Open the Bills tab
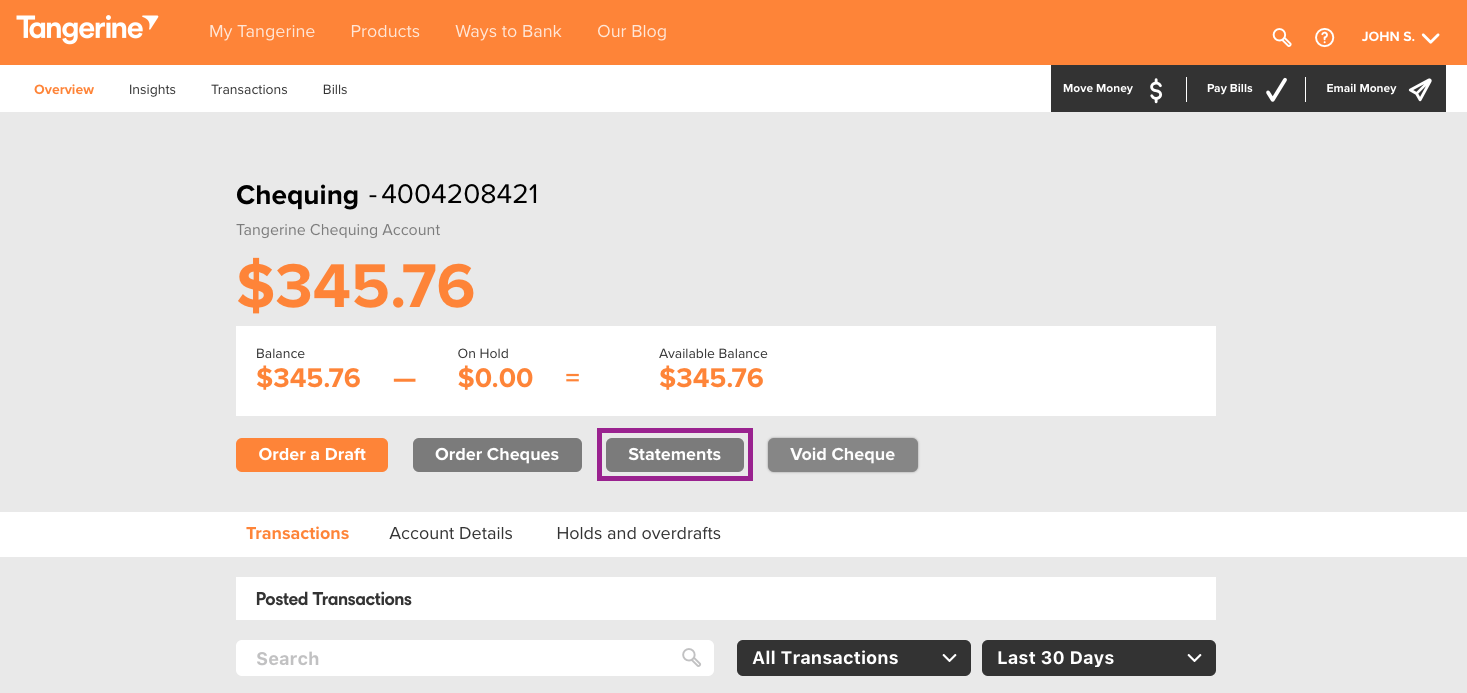Screen dimensions: 1467x693 pos(335,89)
